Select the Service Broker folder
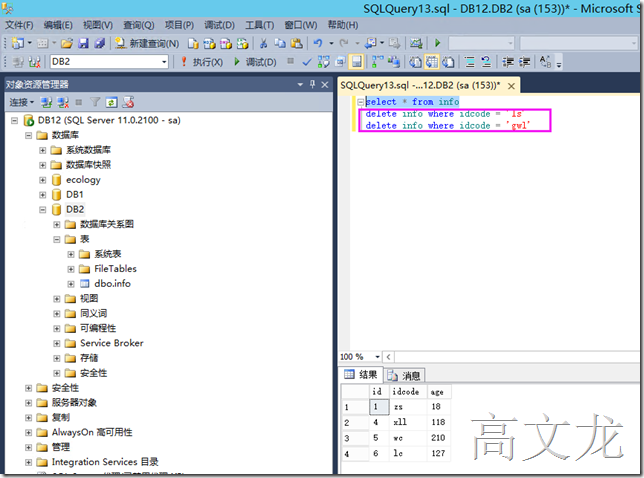The width and height of the screenshot is (644, 478). pos(112,343)
